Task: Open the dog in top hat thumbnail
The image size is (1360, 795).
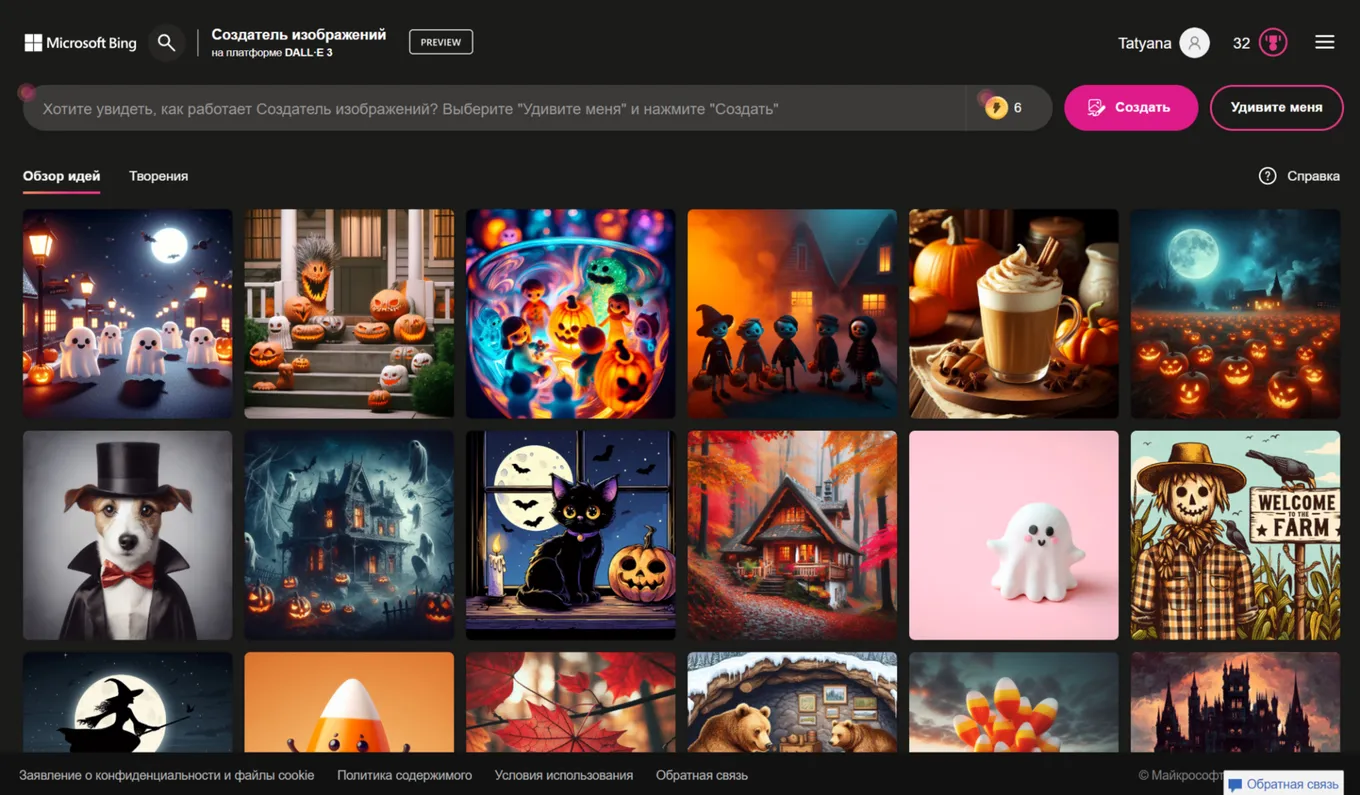Action: click(128, 535)
